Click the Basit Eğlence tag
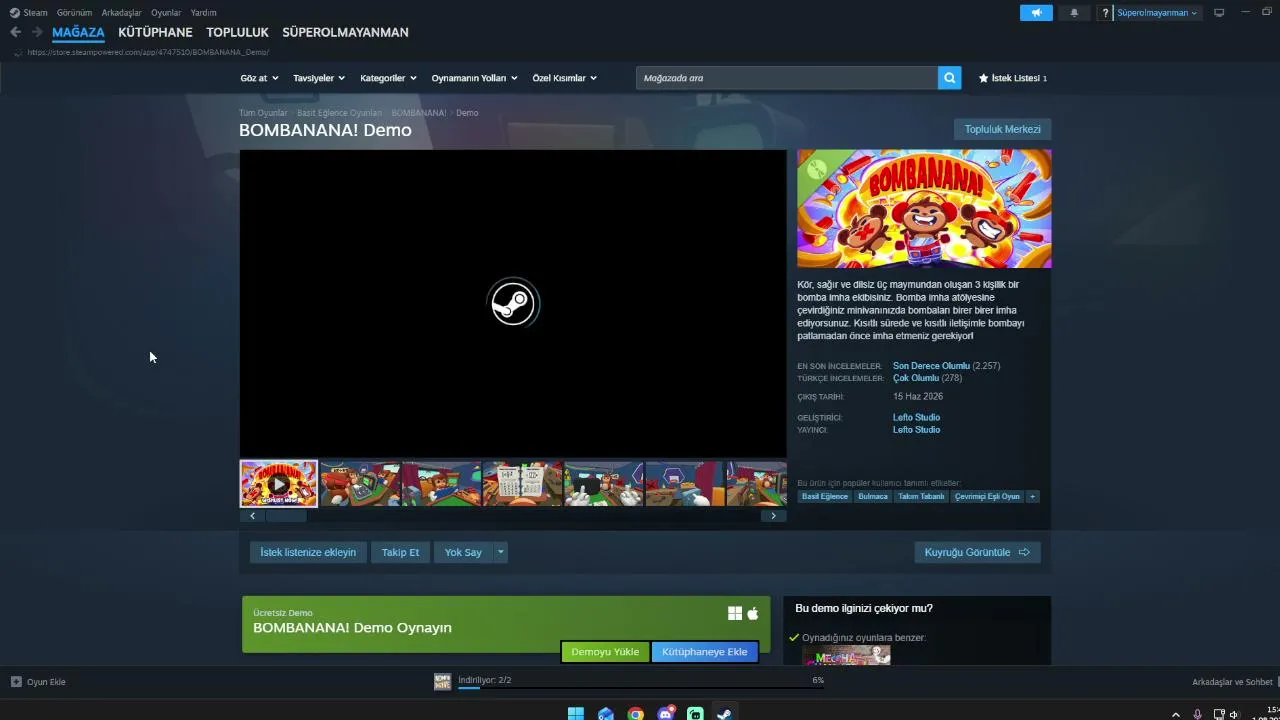Screen dimensions: 1280x720 (x=825, y=496)
